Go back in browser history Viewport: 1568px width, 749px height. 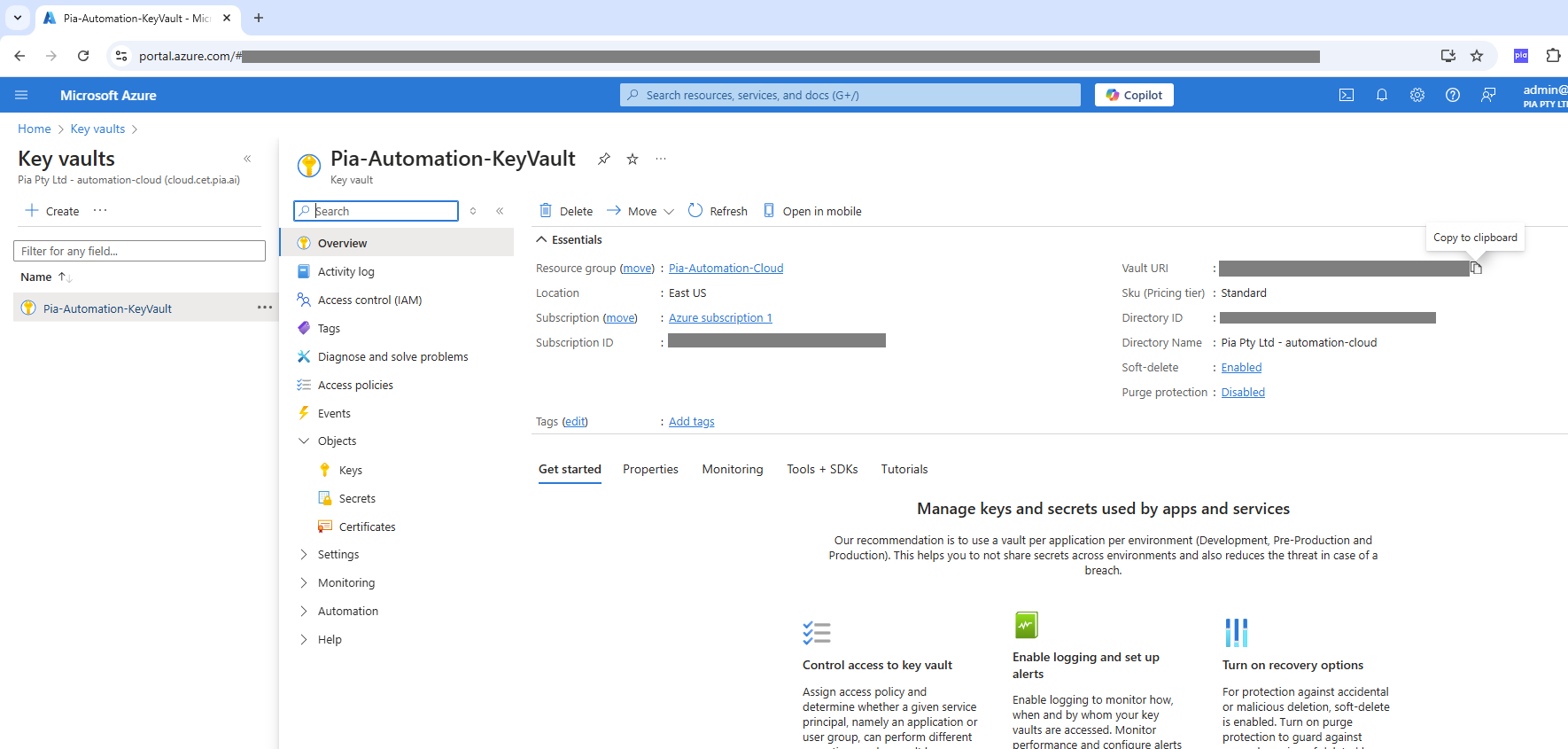point(19,56)
